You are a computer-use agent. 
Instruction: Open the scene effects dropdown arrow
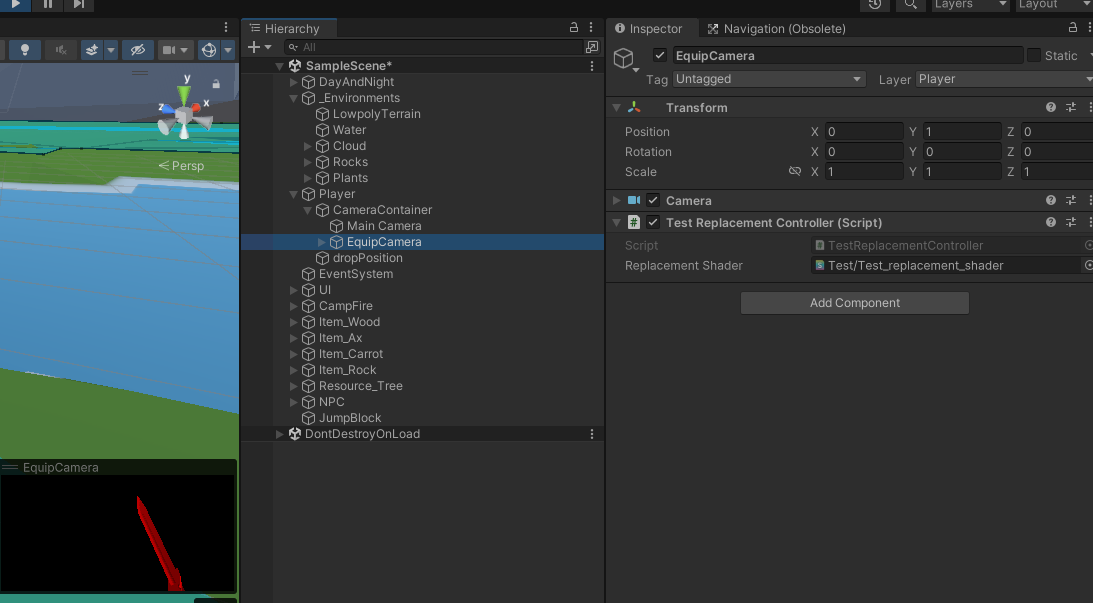tap(110, 50)
